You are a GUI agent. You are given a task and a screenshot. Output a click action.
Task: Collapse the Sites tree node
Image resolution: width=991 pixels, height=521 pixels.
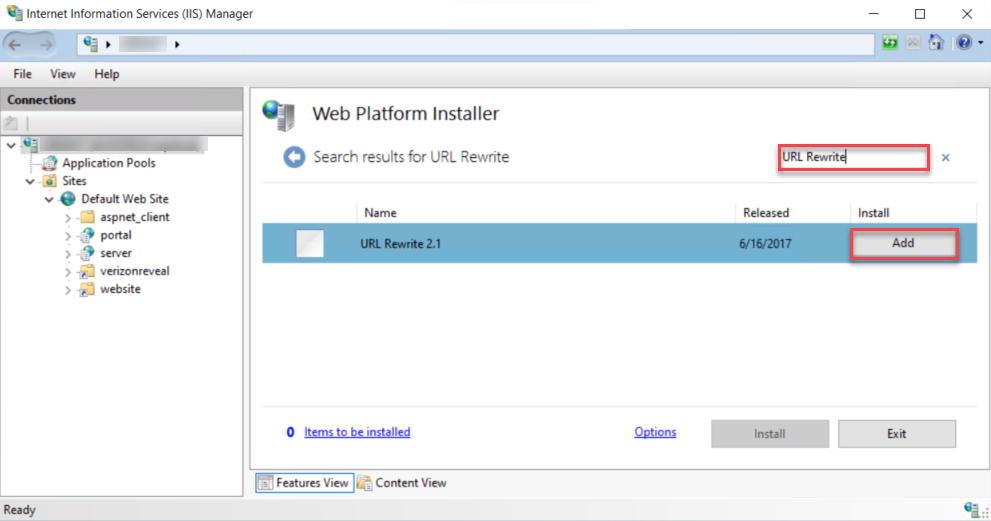(x=30, y=181)
